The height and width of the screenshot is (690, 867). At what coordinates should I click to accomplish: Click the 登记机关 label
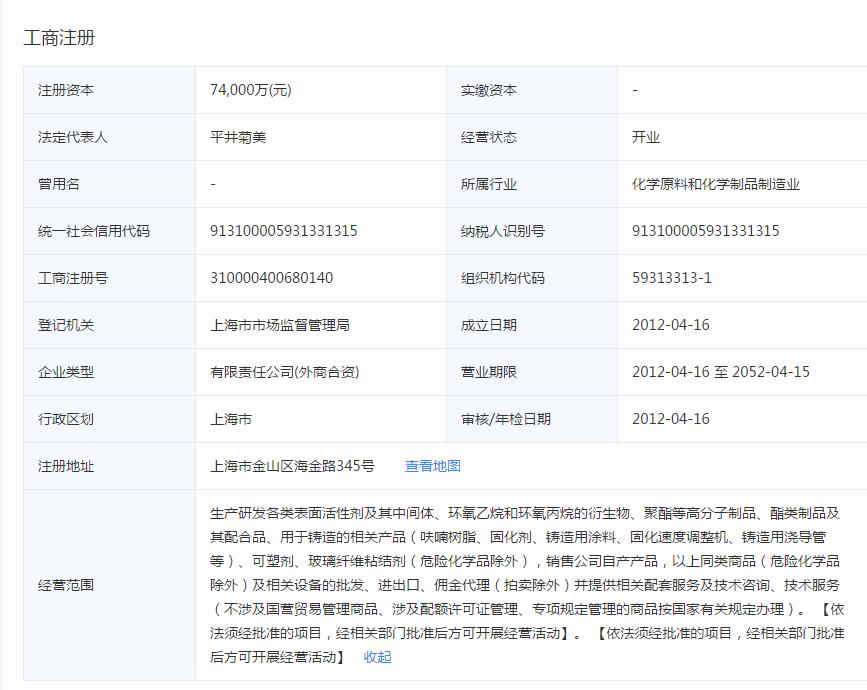[66, 325]
